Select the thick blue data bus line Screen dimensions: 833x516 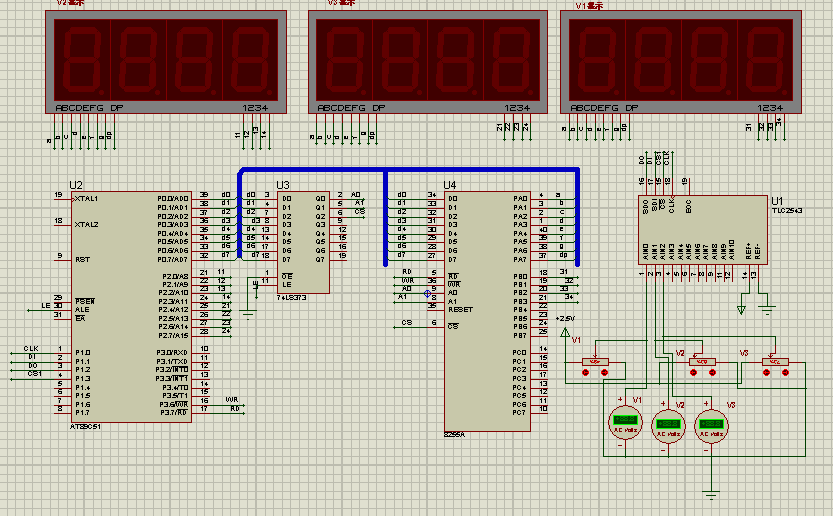[409, 170]
